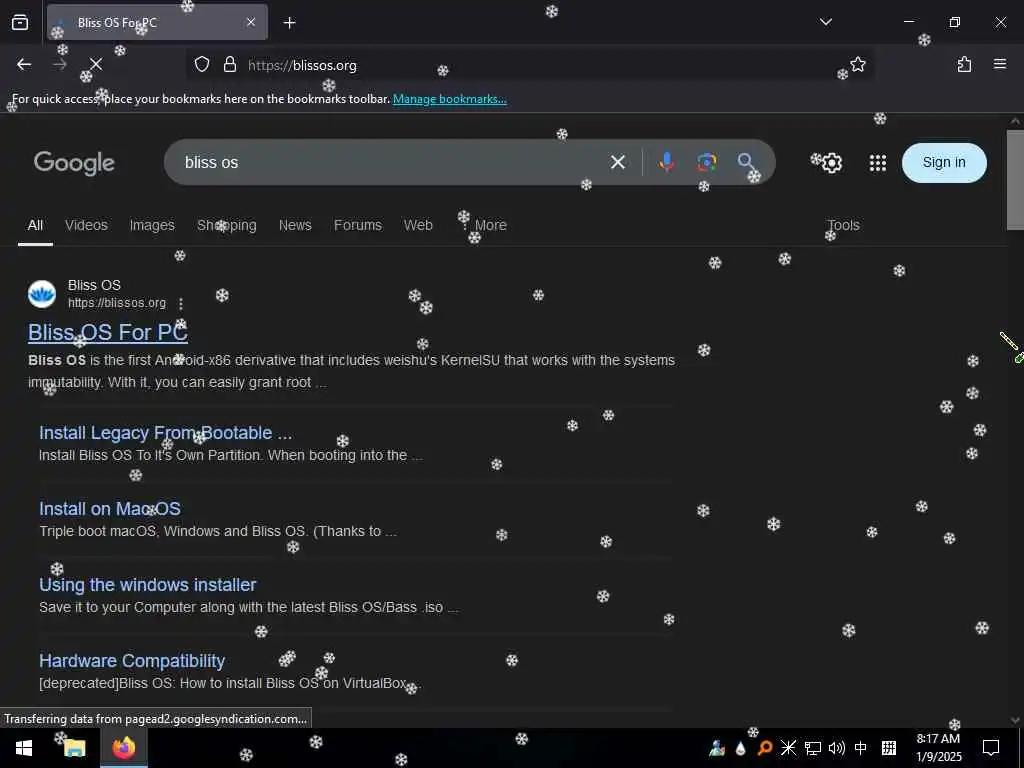Click Firefox icon in taskbar

coord(123,748)
